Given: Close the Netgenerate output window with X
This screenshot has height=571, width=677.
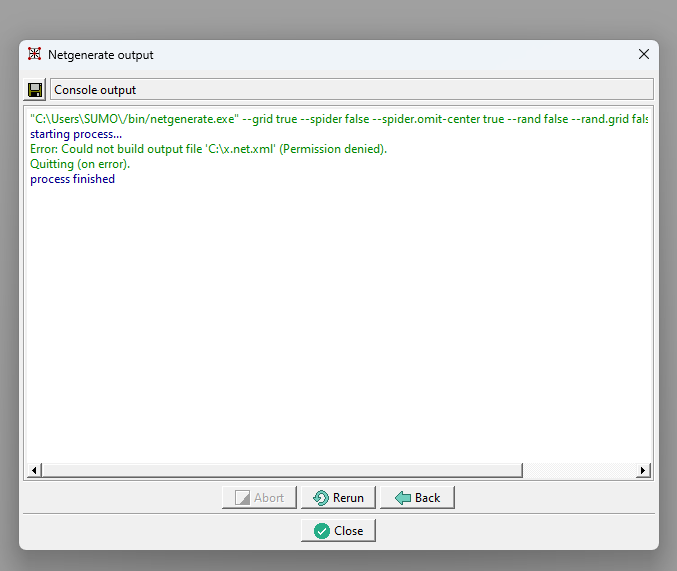Looking at the screenshot, I should 643,54.
